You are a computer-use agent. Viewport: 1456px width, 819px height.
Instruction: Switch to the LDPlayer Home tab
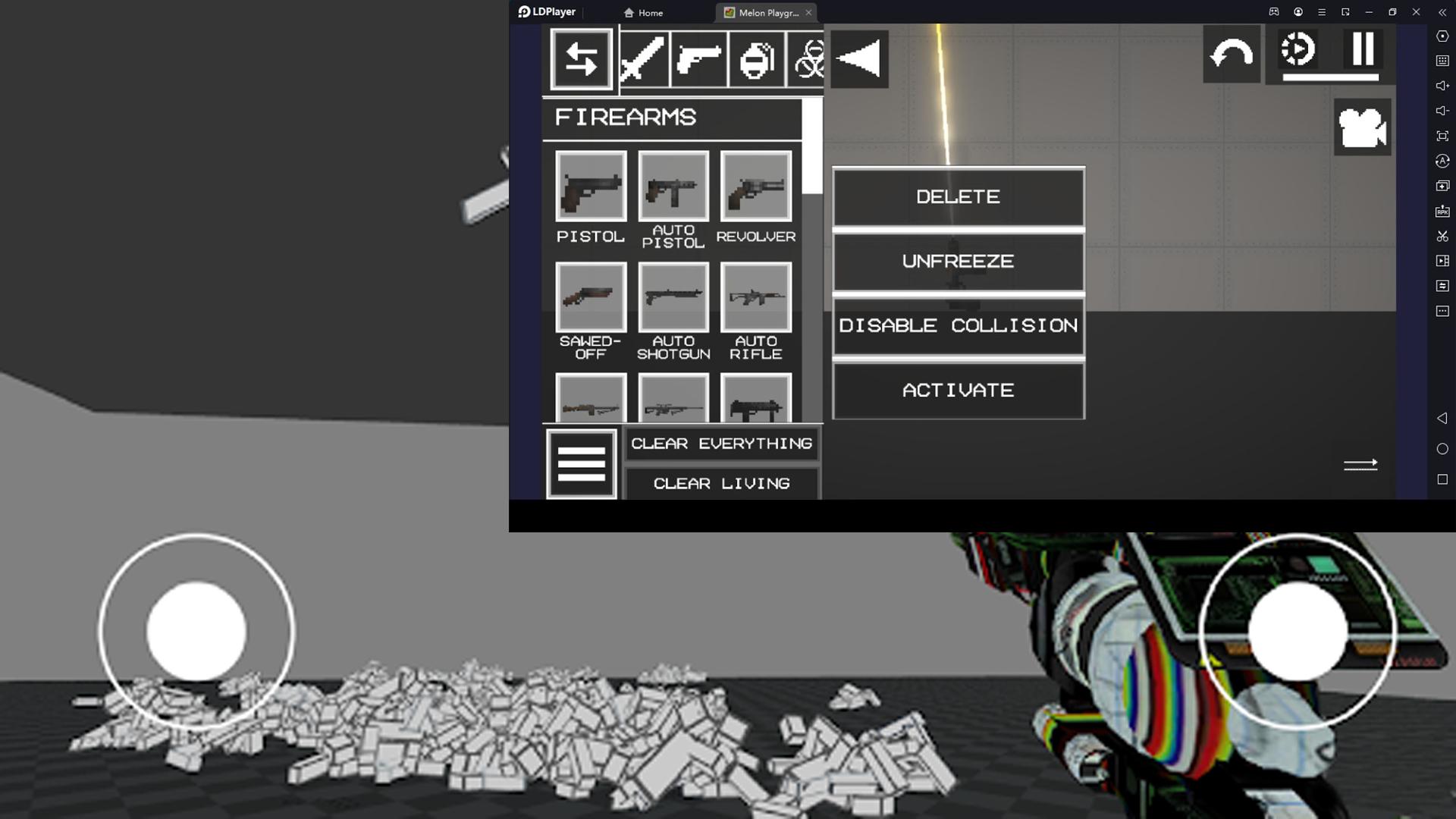click(643, 13)
